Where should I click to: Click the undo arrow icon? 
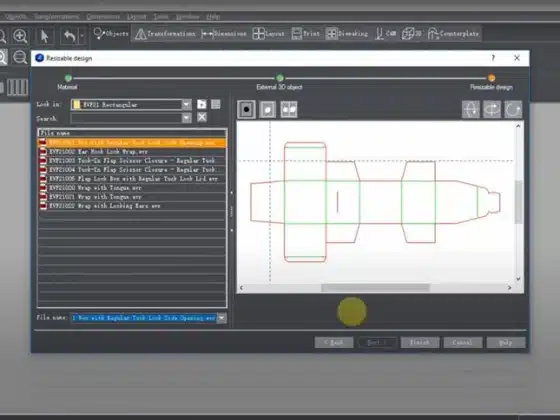tap(69, 36)
